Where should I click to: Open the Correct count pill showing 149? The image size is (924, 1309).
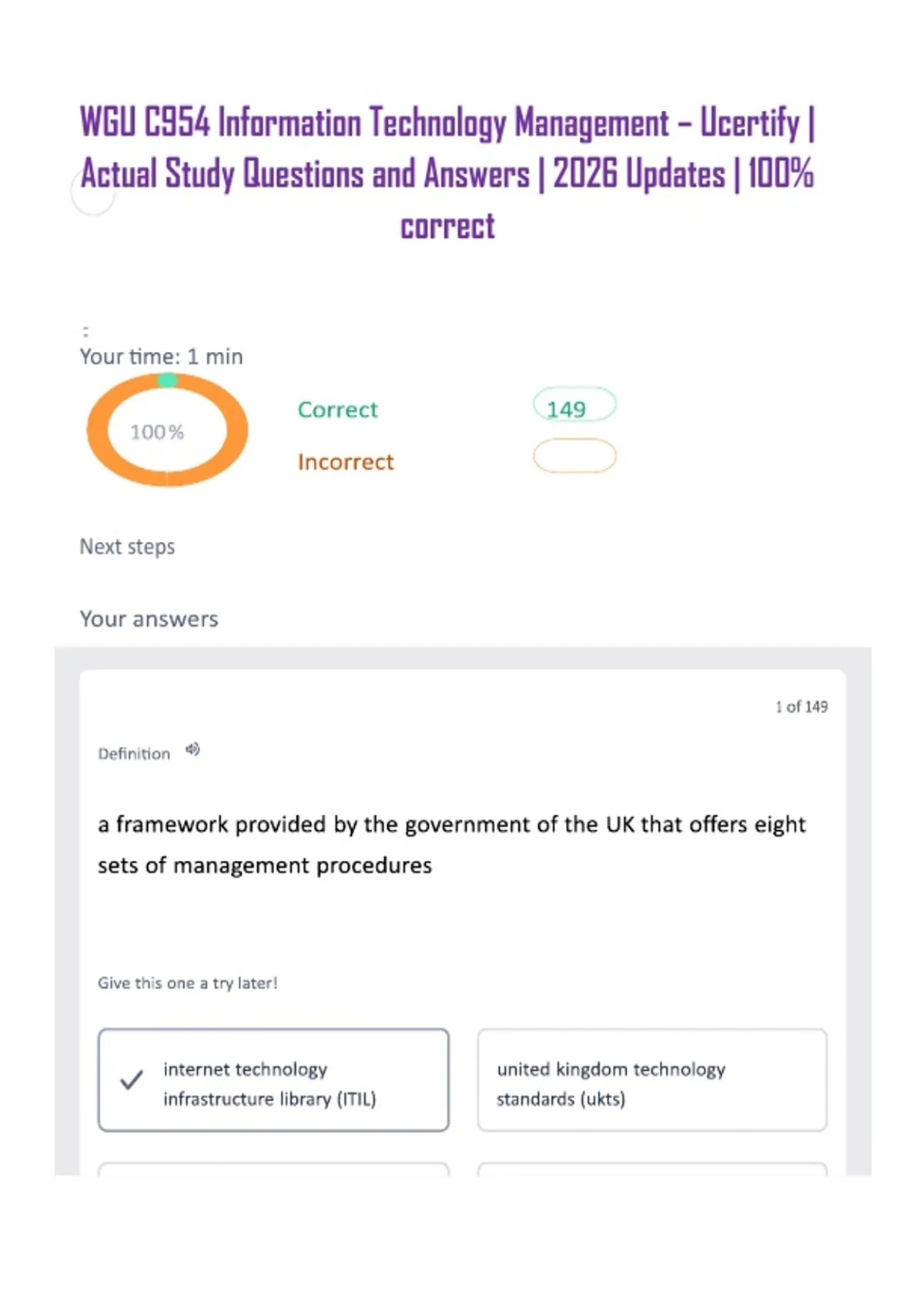point(574,405)
